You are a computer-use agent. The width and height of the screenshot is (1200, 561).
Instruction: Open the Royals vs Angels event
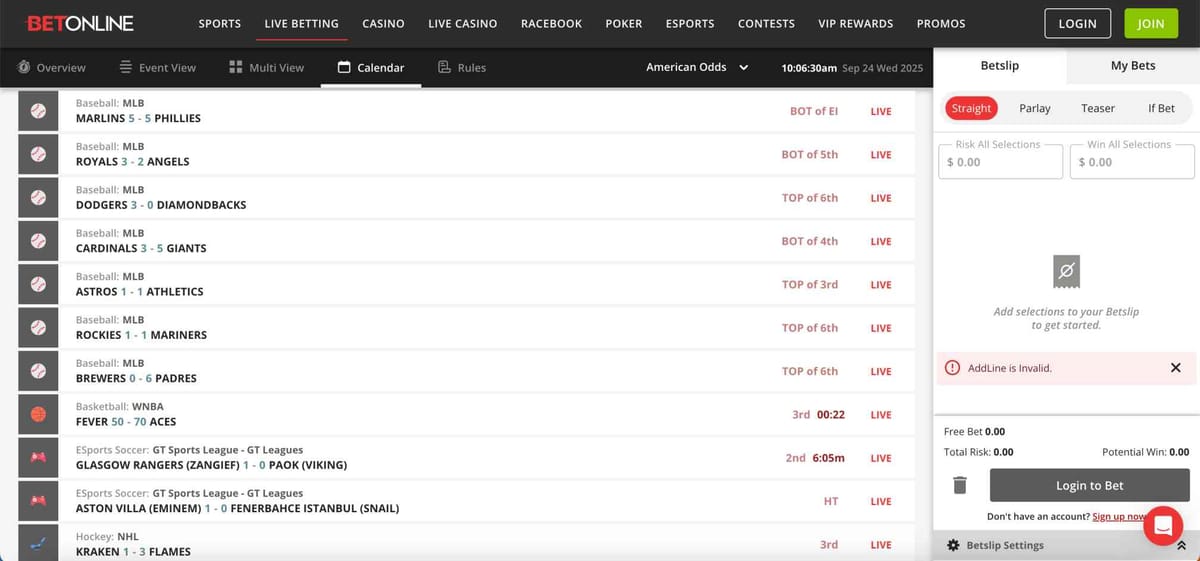(x=466, y=154)
